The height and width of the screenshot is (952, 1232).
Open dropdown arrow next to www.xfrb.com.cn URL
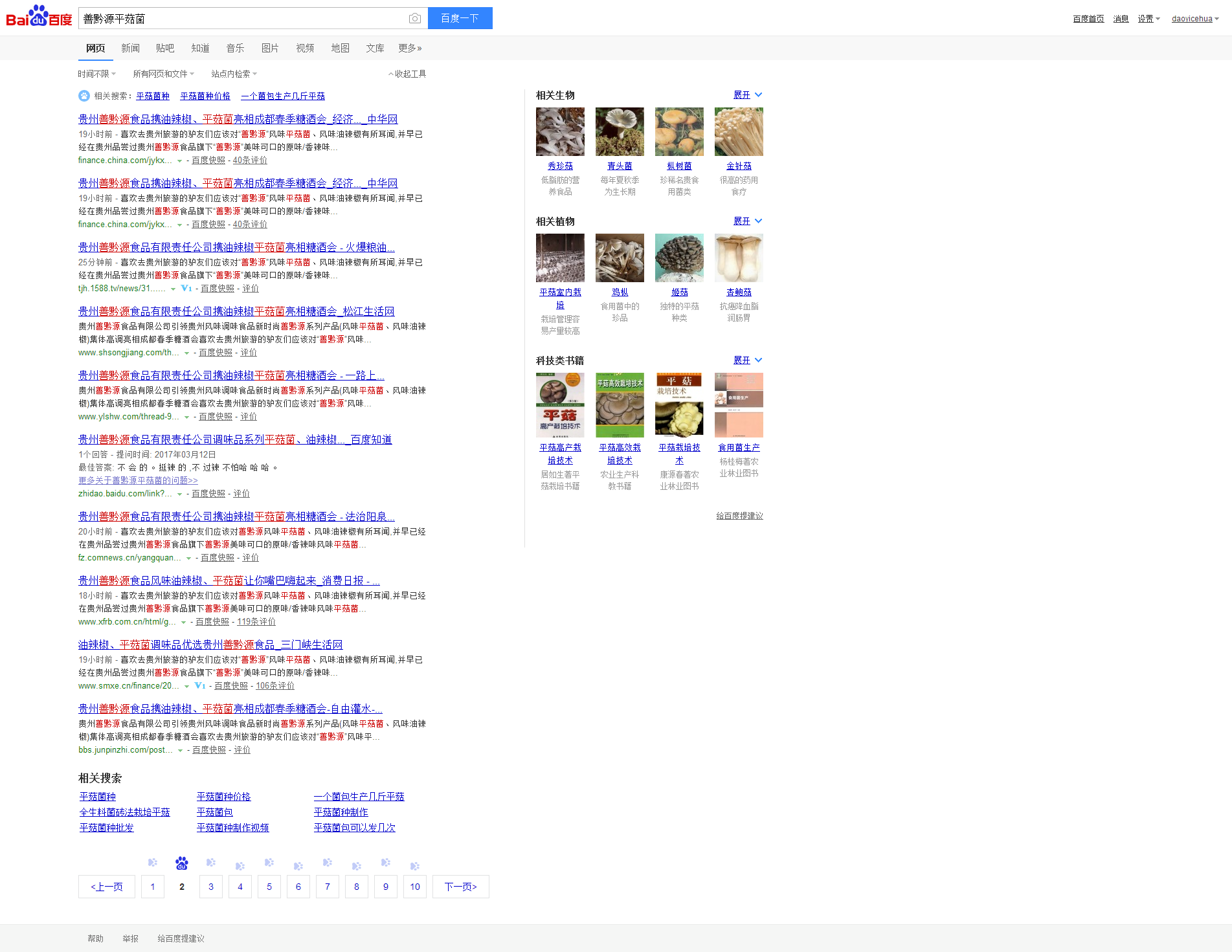184,622
